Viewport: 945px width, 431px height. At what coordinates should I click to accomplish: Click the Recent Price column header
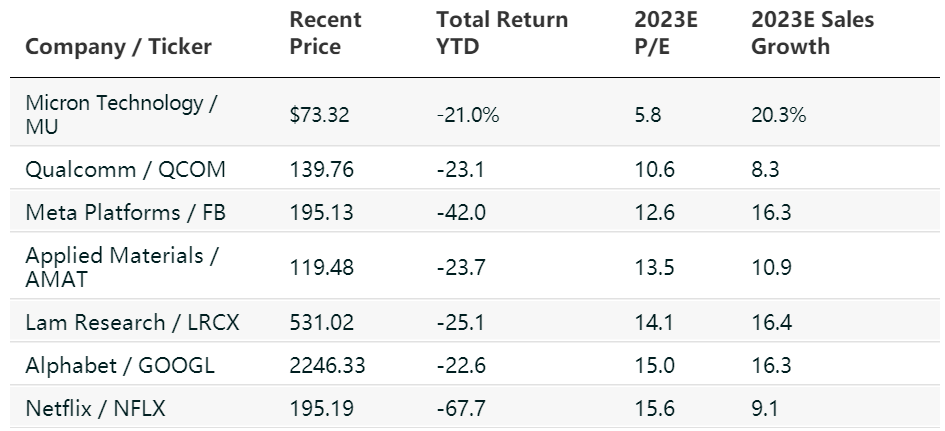pyautogui.click(x=325, y=33)
